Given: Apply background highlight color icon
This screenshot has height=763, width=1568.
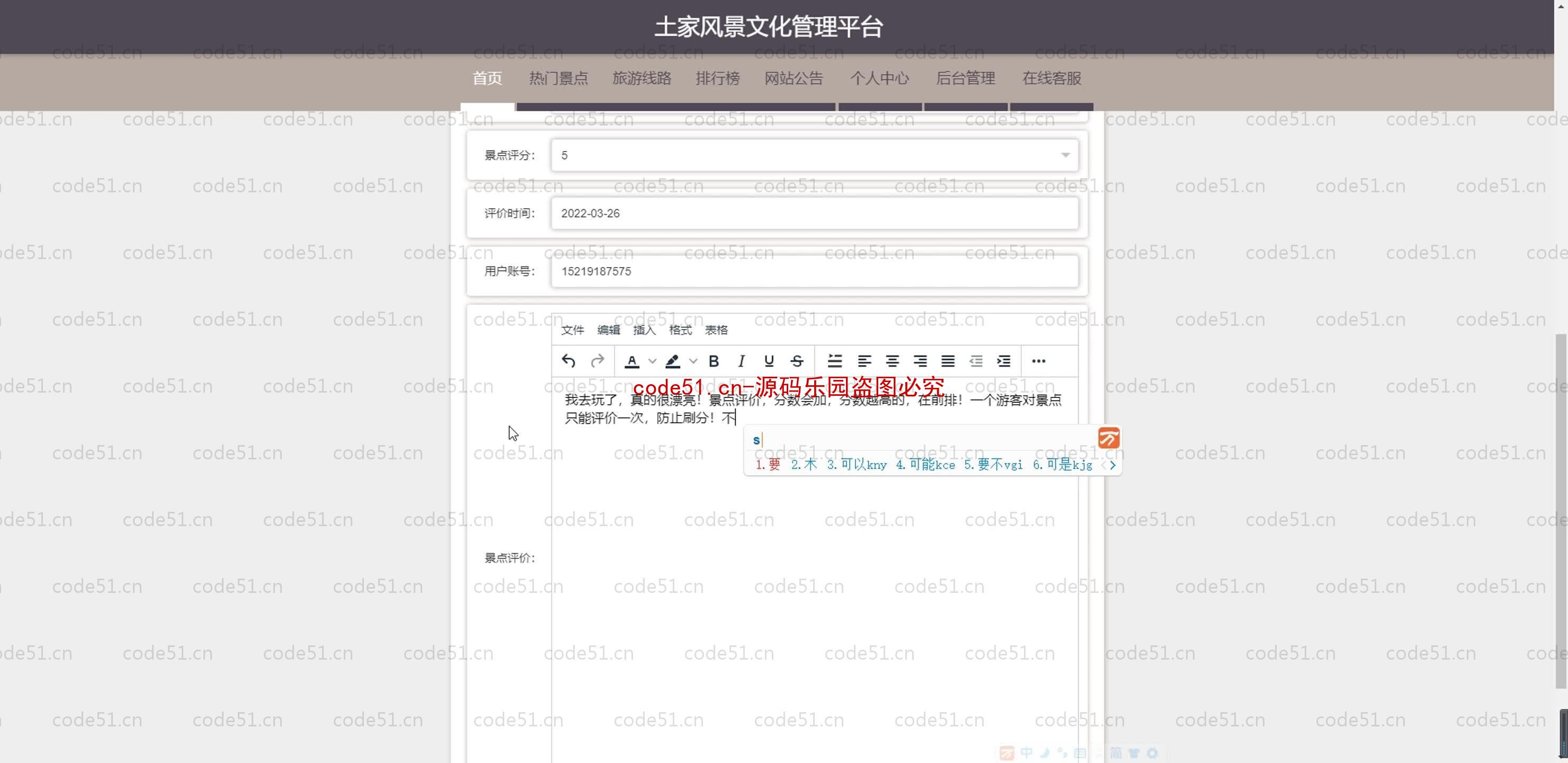Looking at the screenshot, I should click(x=672, y=361).
